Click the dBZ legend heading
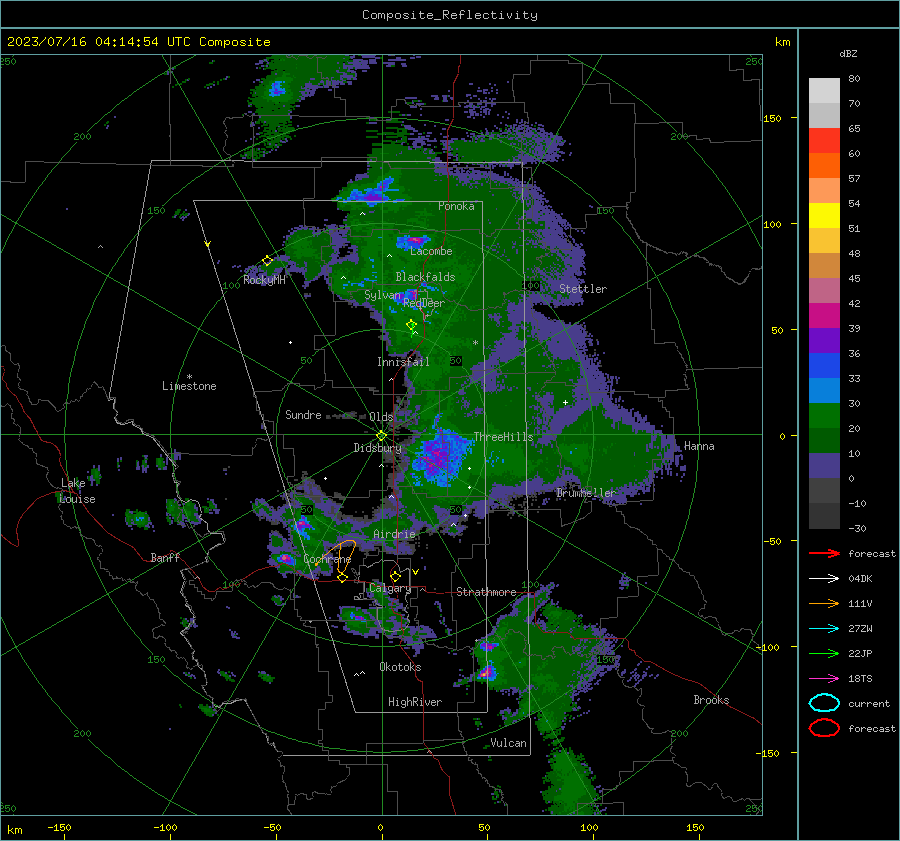Viewport: 900px width, 841px height. point(848,53)
